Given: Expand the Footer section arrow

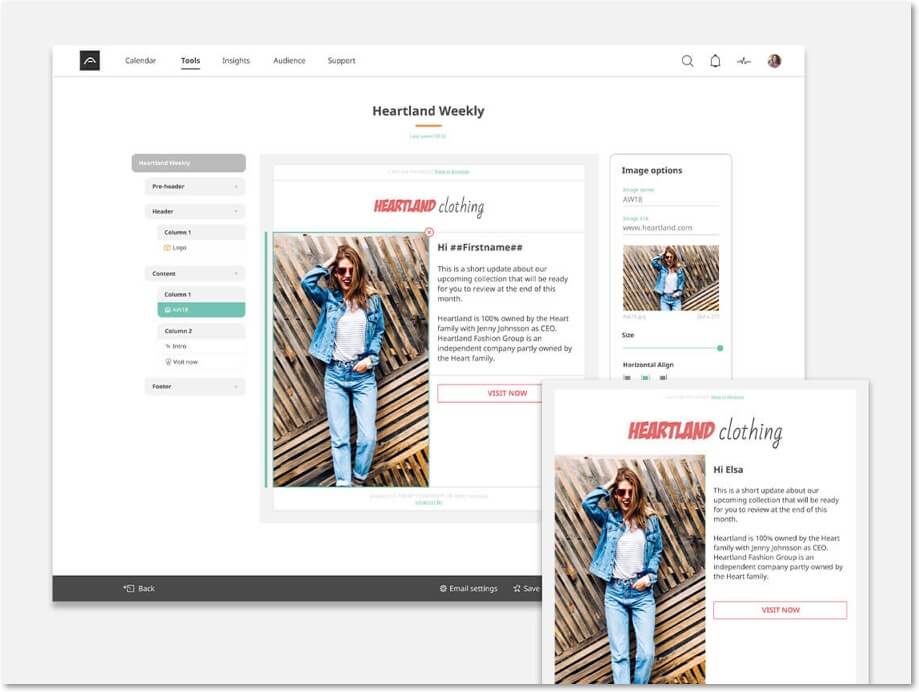Looking at the screenshot, I should [x=236, y=387].
